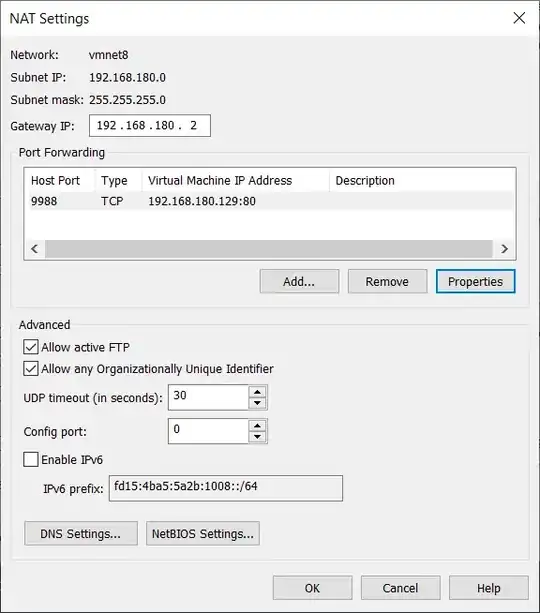Open NetBIOS Settings
This screenshot has width=540, height=613.
coord(203,533)
